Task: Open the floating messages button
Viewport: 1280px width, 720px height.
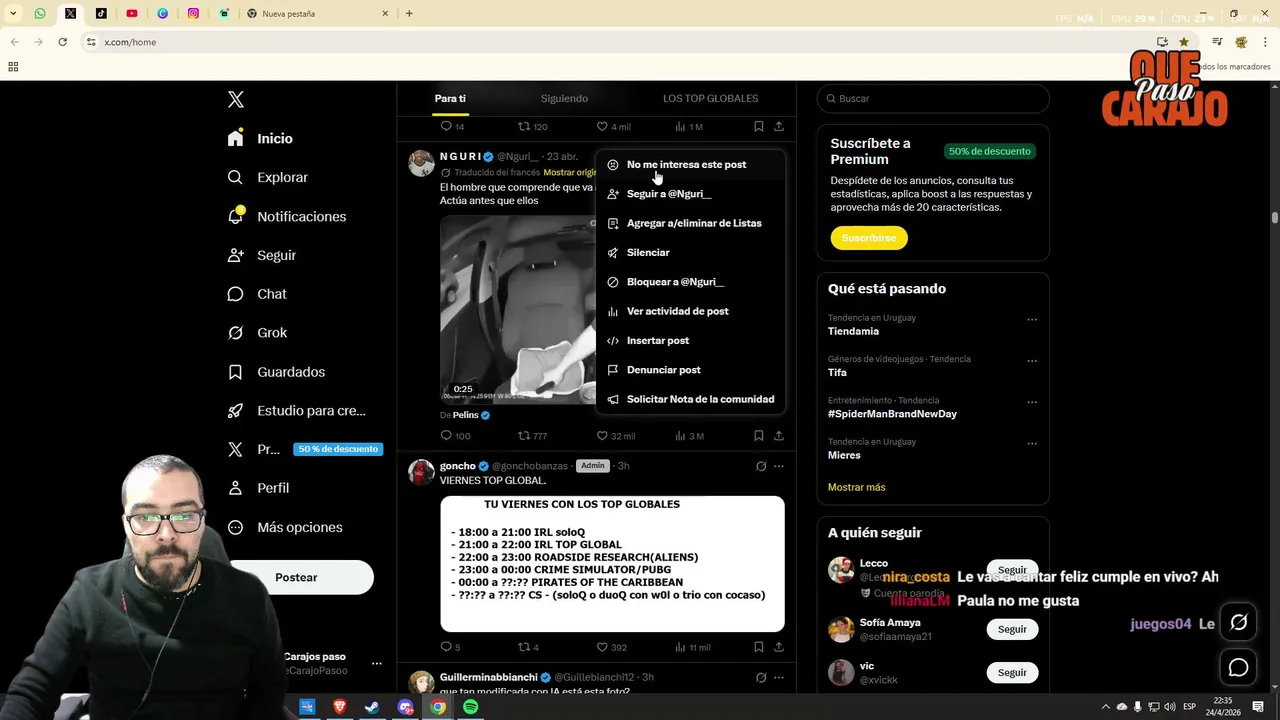Action: (x=1238, y=667)
